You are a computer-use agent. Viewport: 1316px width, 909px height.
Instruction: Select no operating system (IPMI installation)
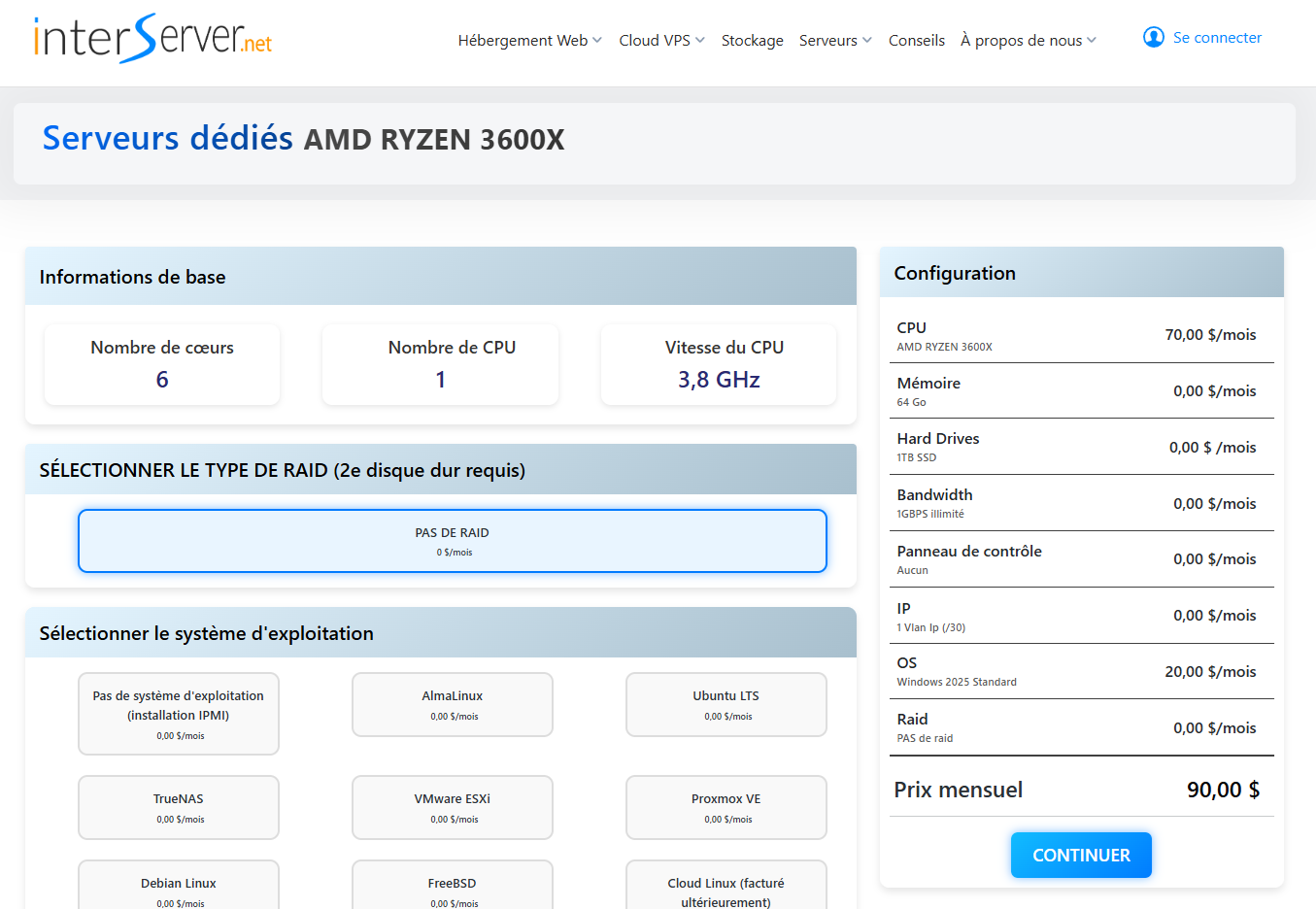[179, 714]
